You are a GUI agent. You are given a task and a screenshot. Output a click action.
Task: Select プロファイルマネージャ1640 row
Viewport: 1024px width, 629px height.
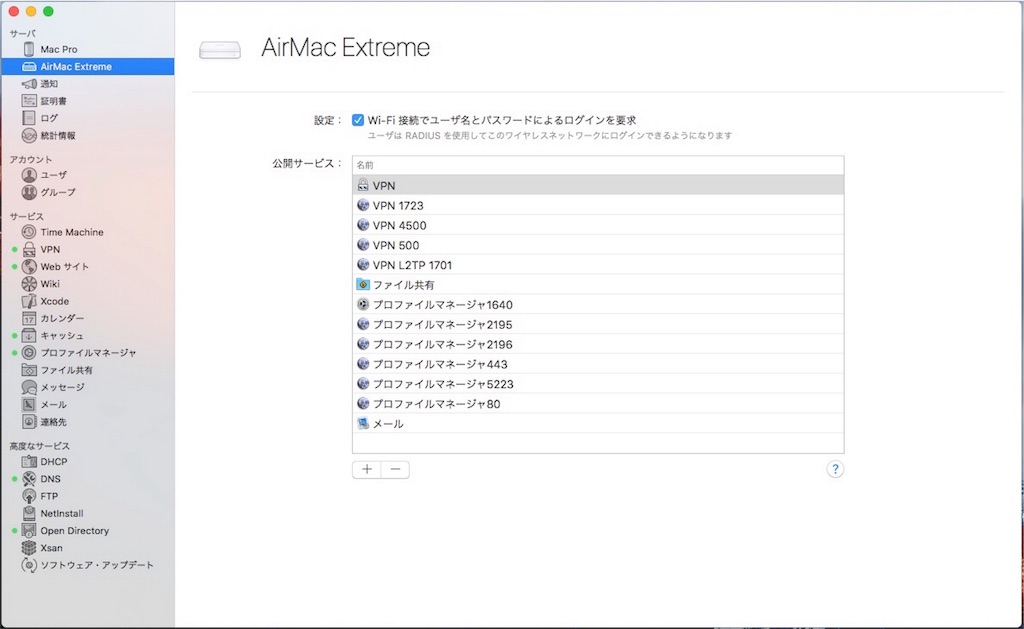pos(598,304)
